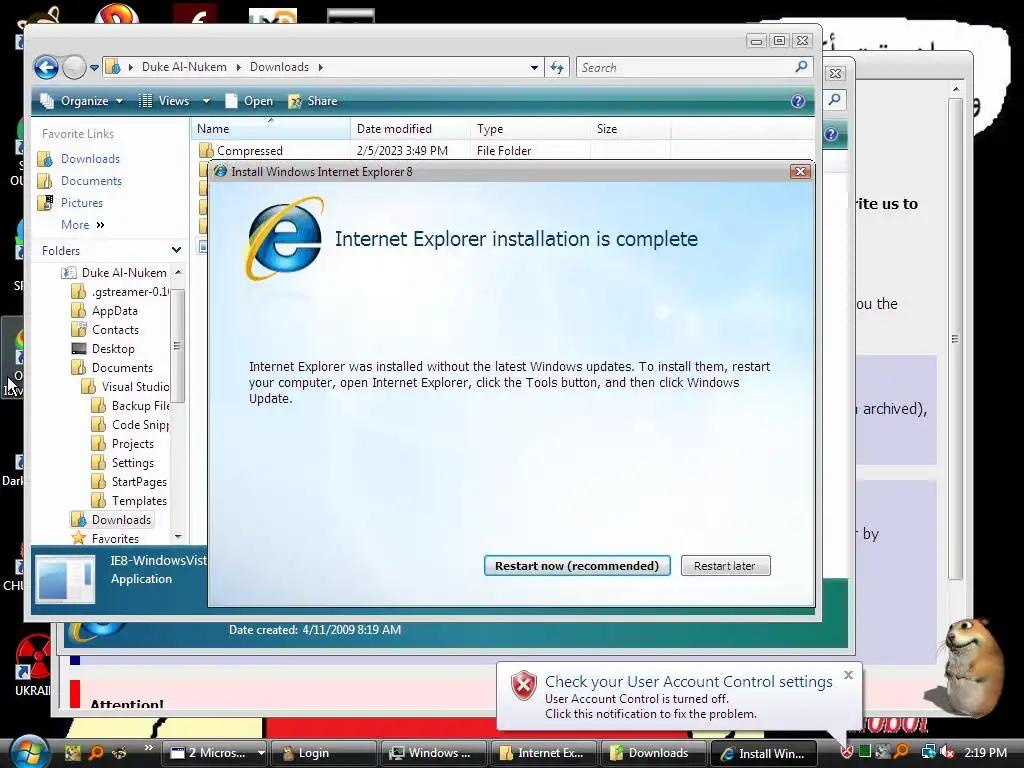
Task: Click the 2:19 PM taskbar clock
Action: [985, 752]
